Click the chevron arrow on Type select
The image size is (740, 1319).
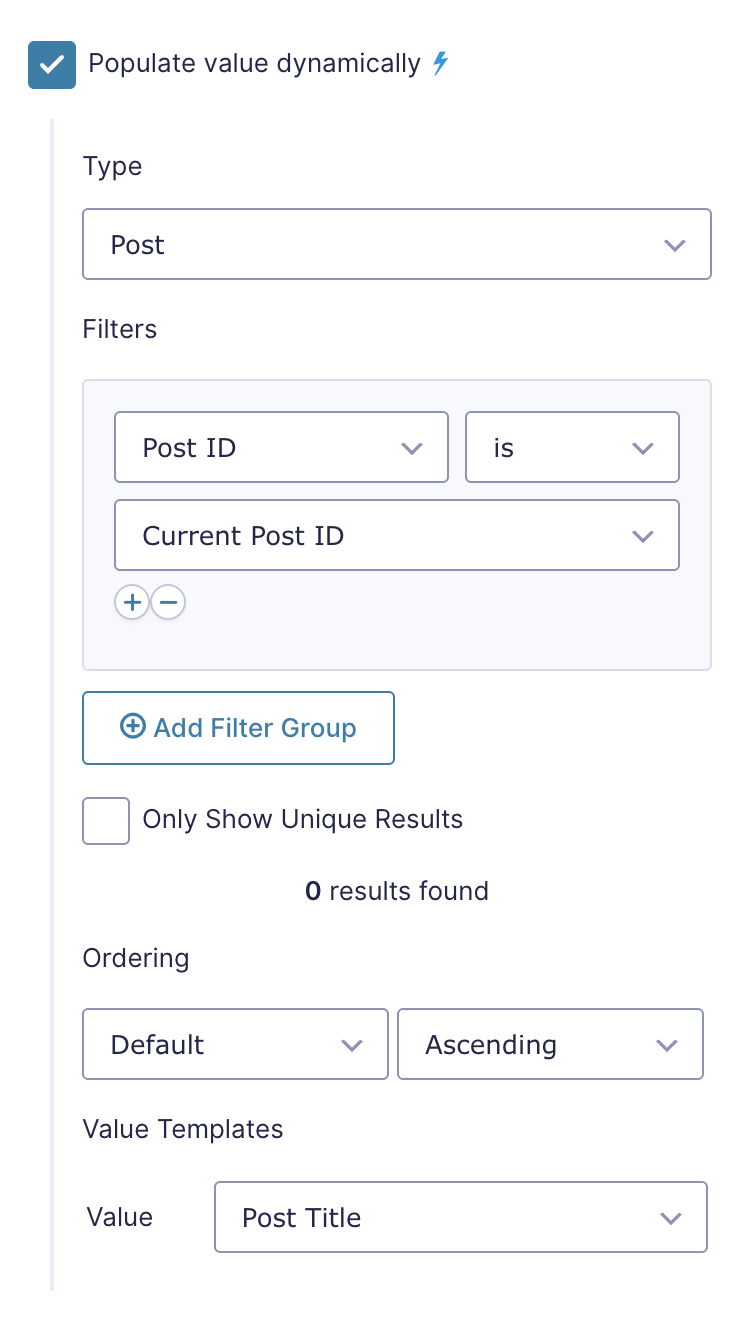pos(675,245)
